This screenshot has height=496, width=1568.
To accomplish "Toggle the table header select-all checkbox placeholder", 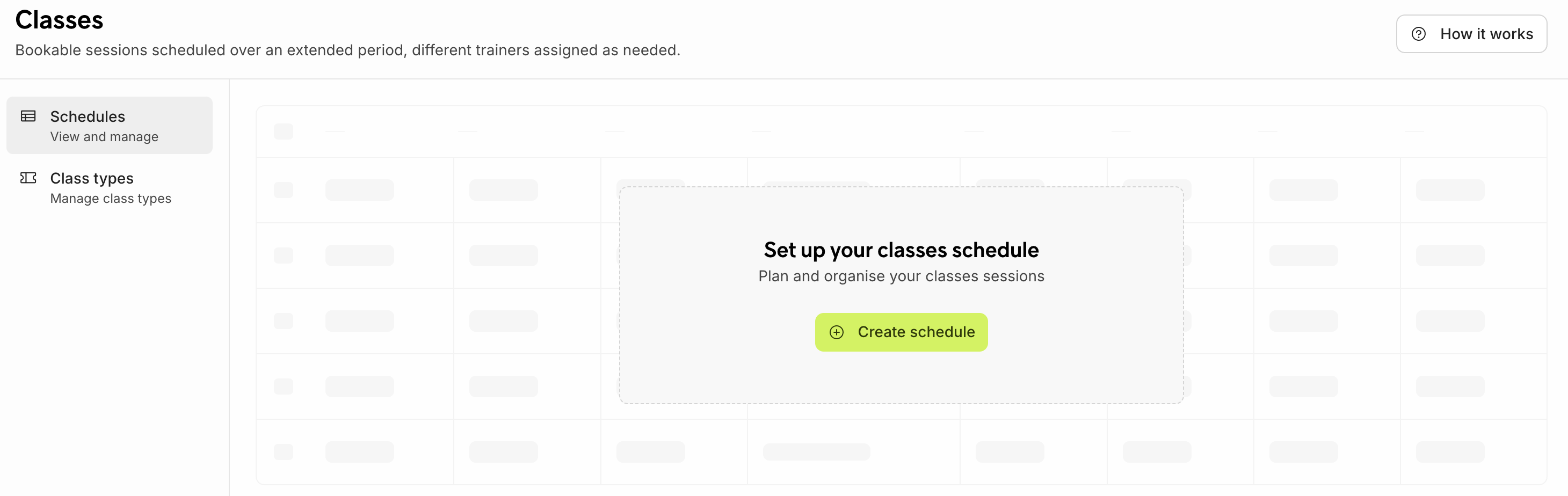I will coord(283,132).
